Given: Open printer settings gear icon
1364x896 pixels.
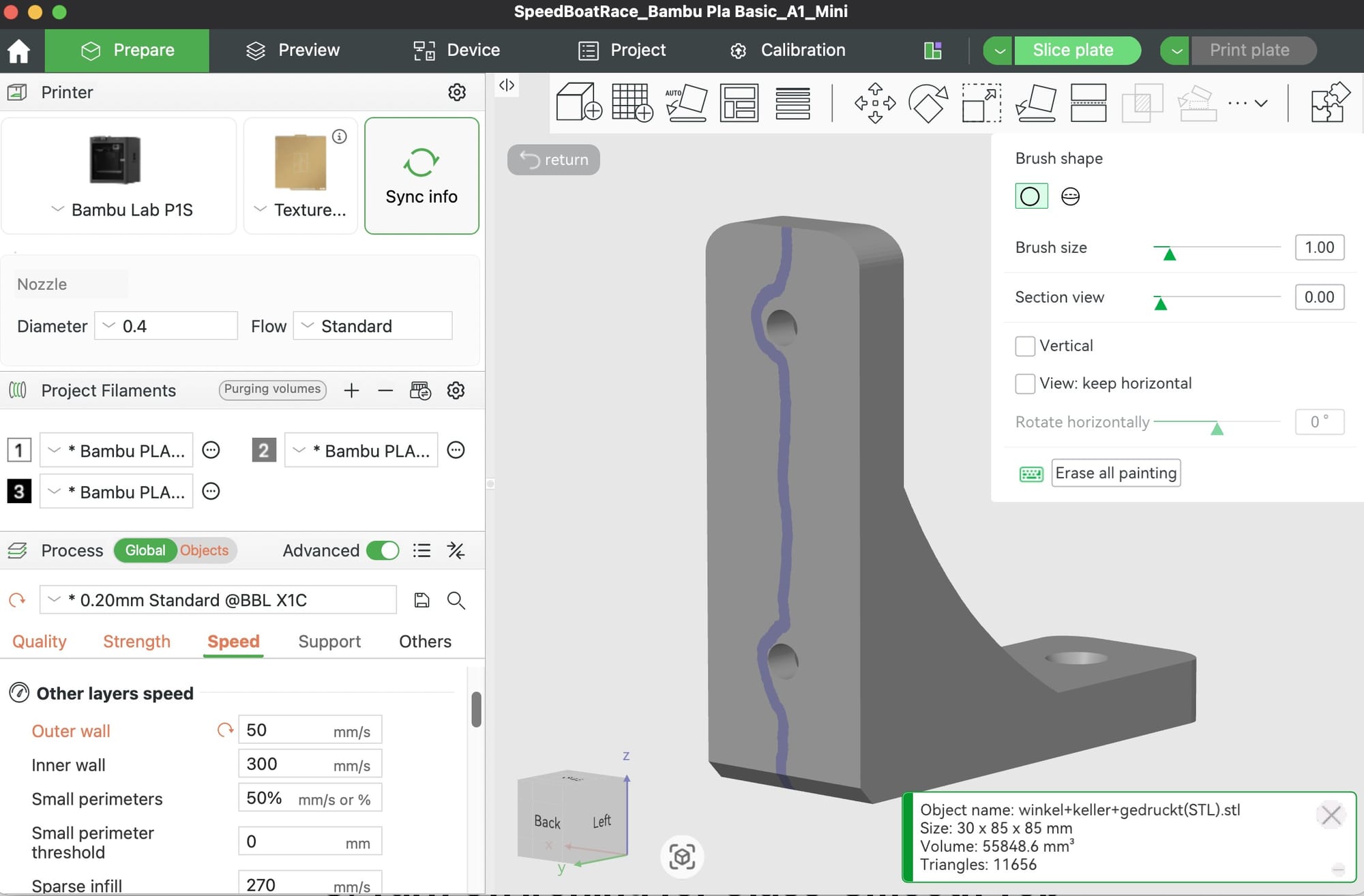Looking at the screenshot, I should pos(457,92).
